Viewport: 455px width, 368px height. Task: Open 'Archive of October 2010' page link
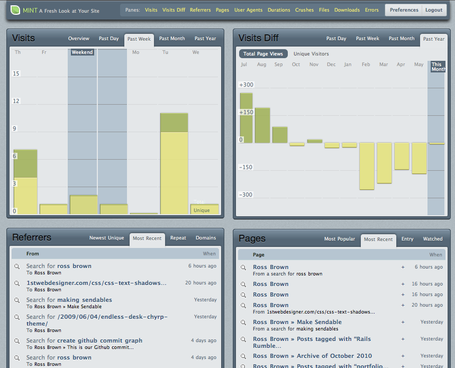pyautogui.click(x=312, y=356)
